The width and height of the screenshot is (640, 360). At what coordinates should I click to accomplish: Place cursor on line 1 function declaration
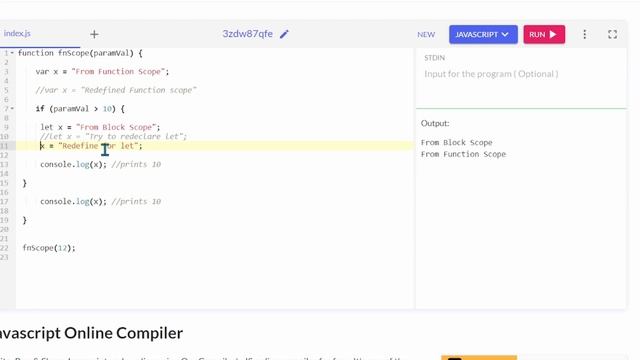click(80, 53)
